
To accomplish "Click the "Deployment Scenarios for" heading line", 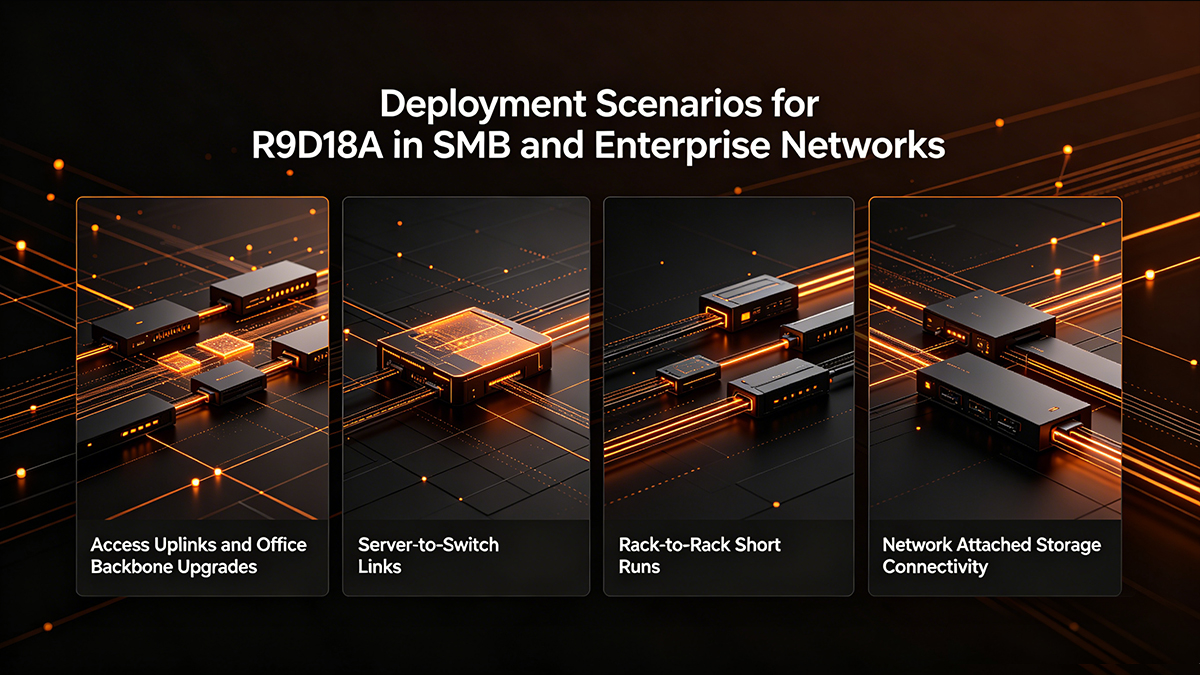I will tap(599, 106).
